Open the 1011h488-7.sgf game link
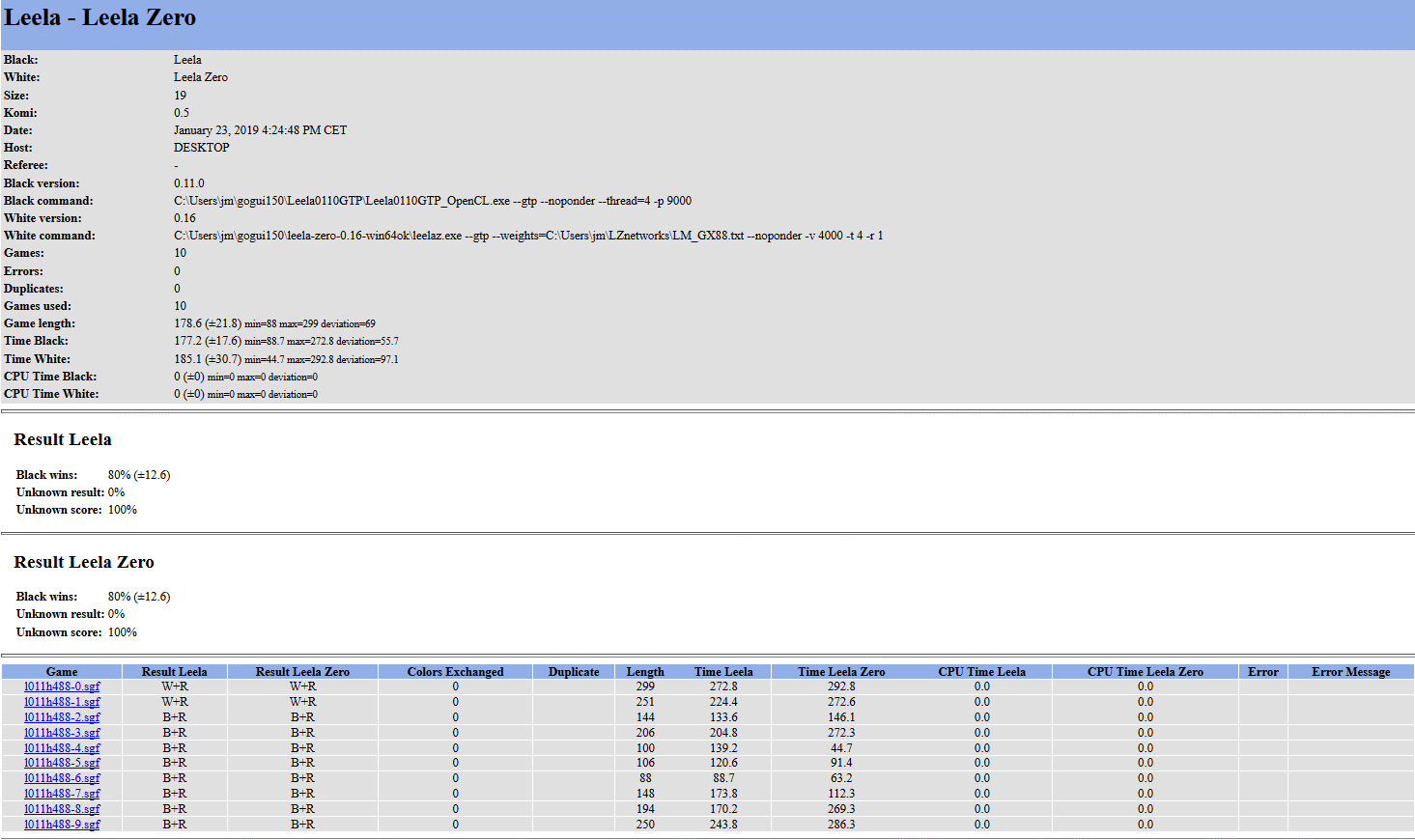Image resolution: width=1415 pixels, height=840 pixels. (x=62, y=794)
